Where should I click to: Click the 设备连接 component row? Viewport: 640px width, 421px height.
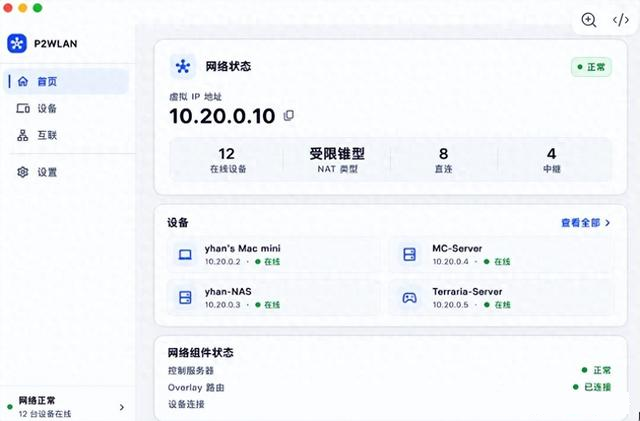click(x=389, y=404)
